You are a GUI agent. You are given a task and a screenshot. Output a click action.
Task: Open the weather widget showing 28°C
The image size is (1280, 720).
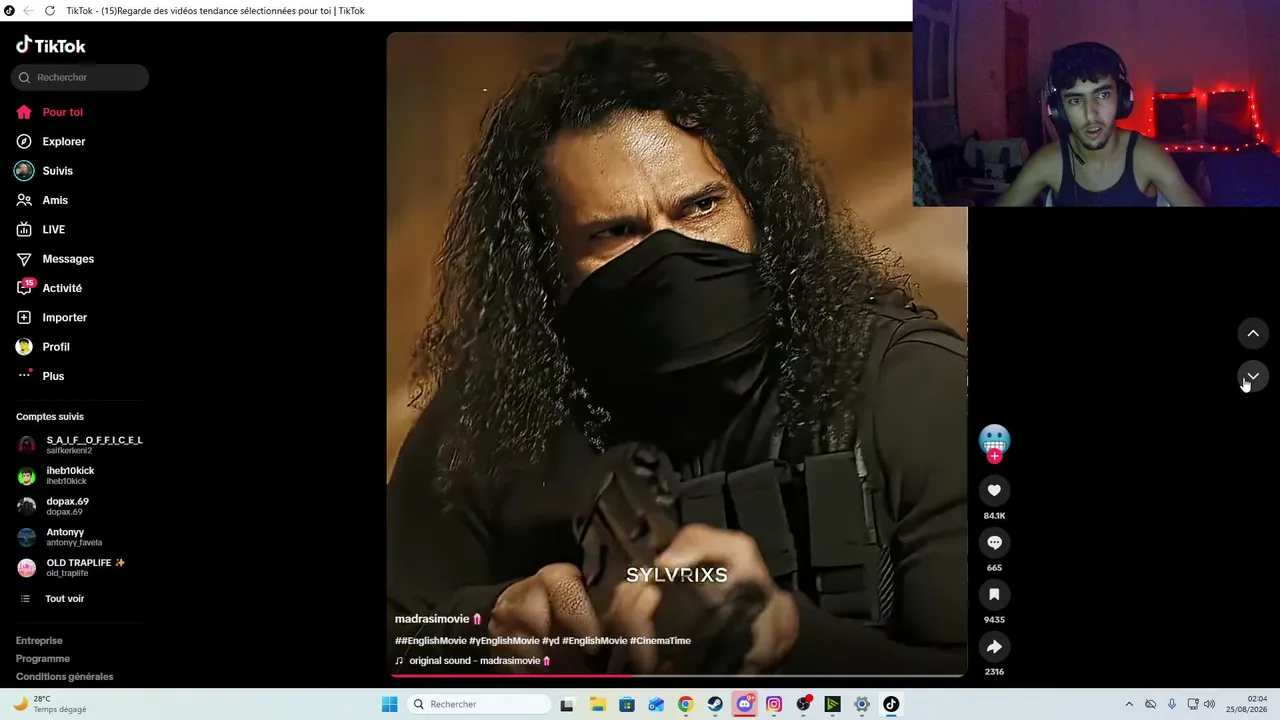click(x=50, y=704)
